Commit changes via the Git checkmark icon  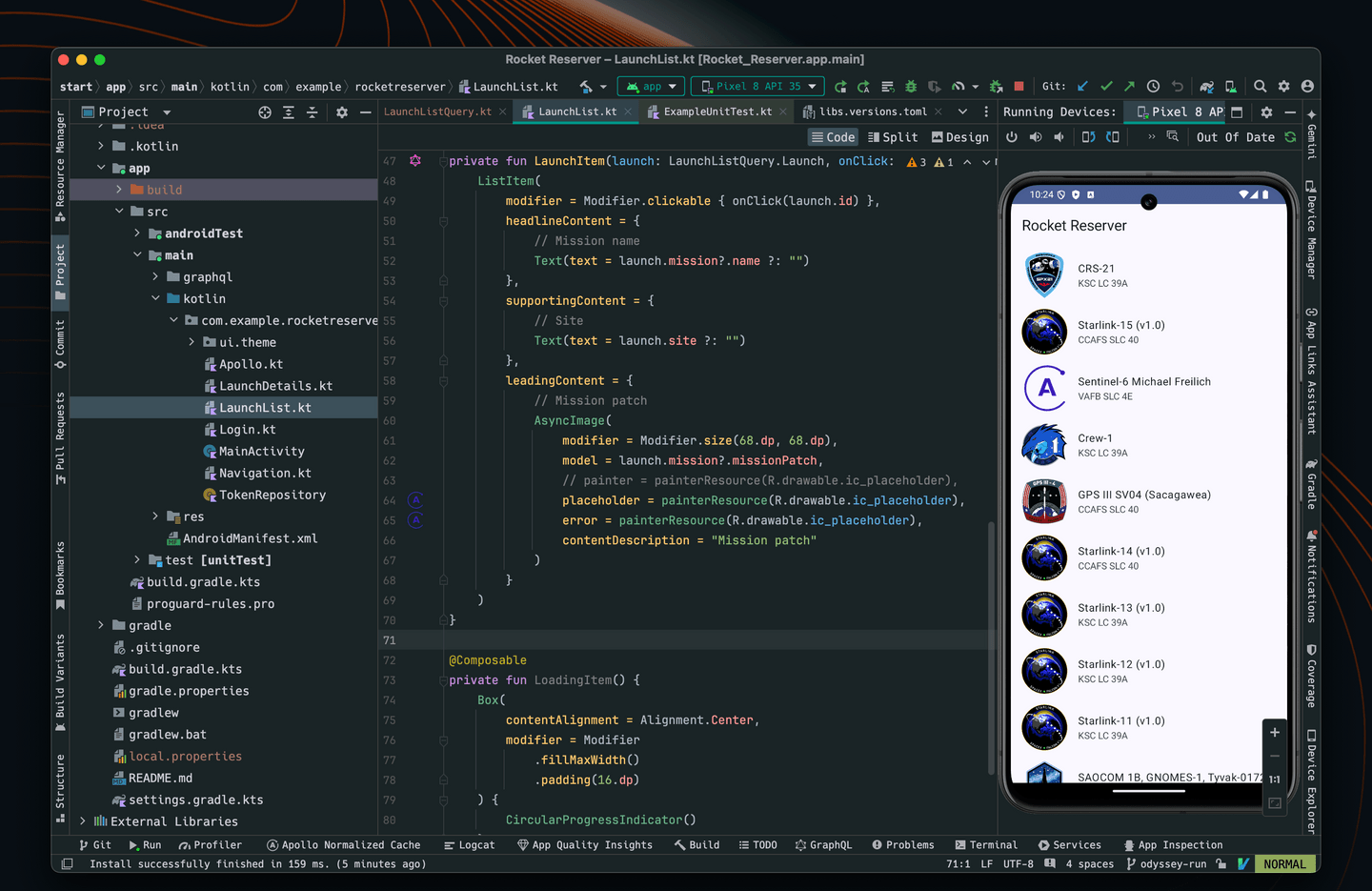tap(1107, 86)
